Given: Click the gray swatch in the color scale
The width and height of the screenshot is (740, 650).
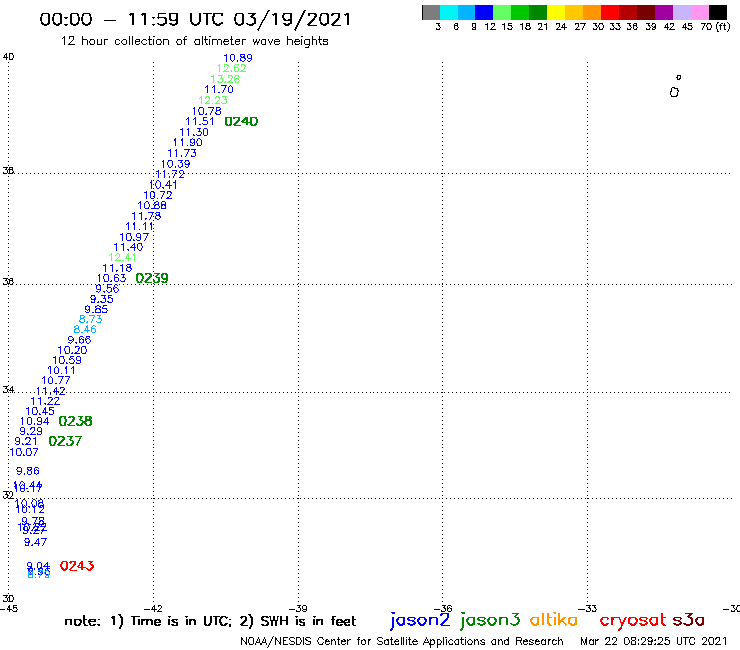Looking at the screenshot, I should point(431,12).
